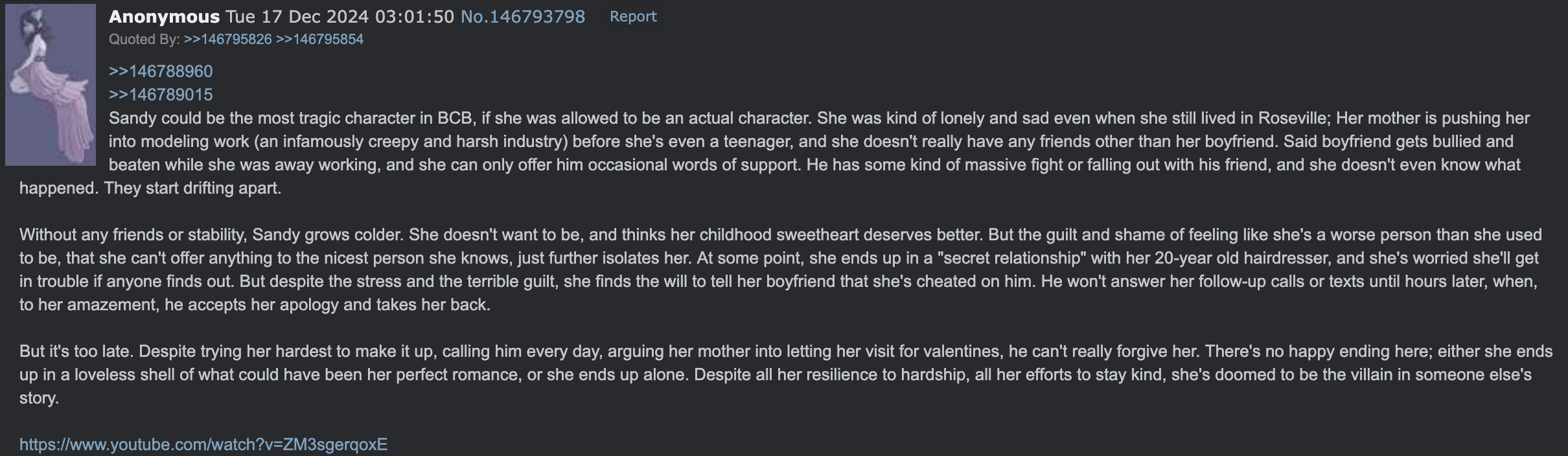Click the Anonymous poster name
Screen dimensions: 1568x456
165,16
